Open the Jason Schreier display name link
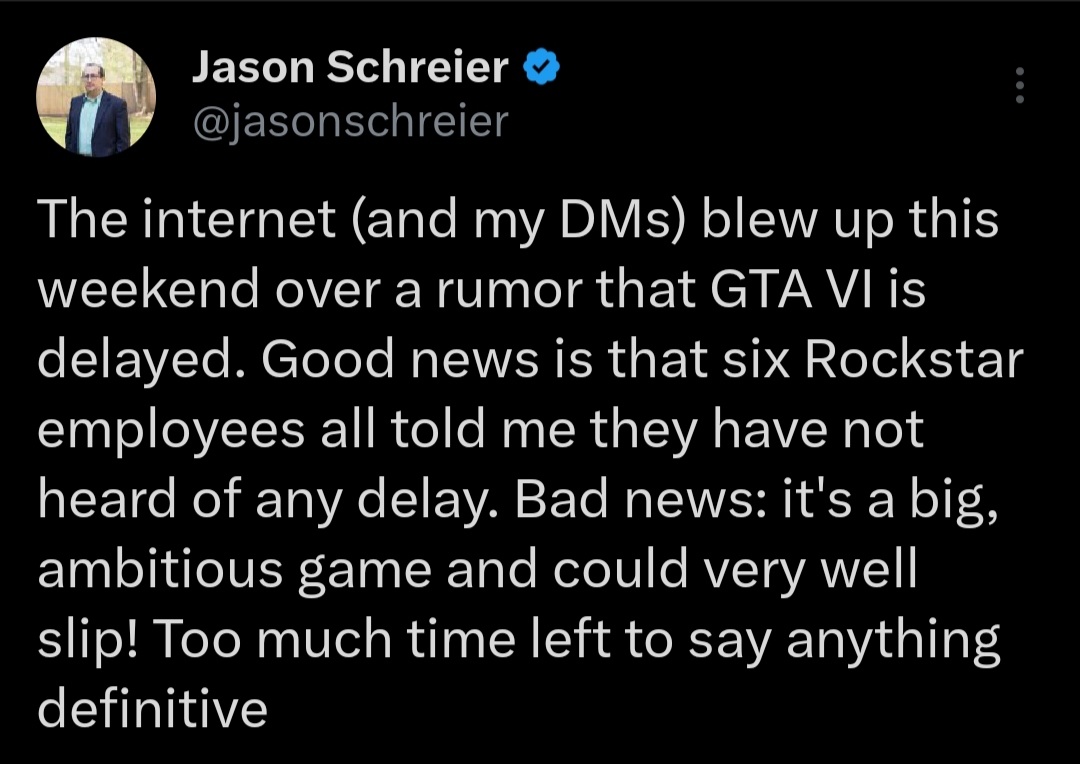 click(x=350, y=68)
